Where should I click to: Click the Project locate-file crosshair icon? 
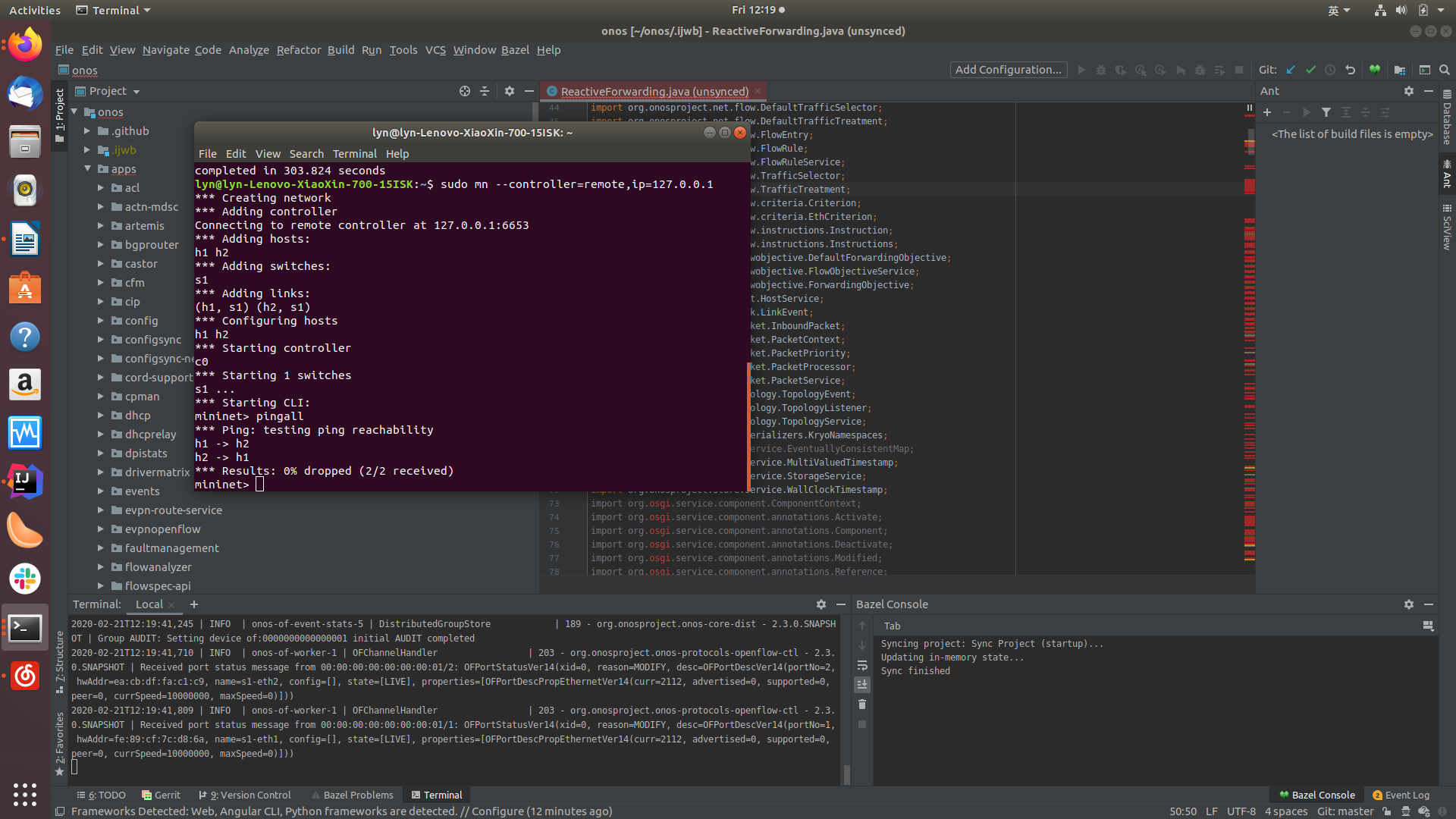[x=465, y=91]
